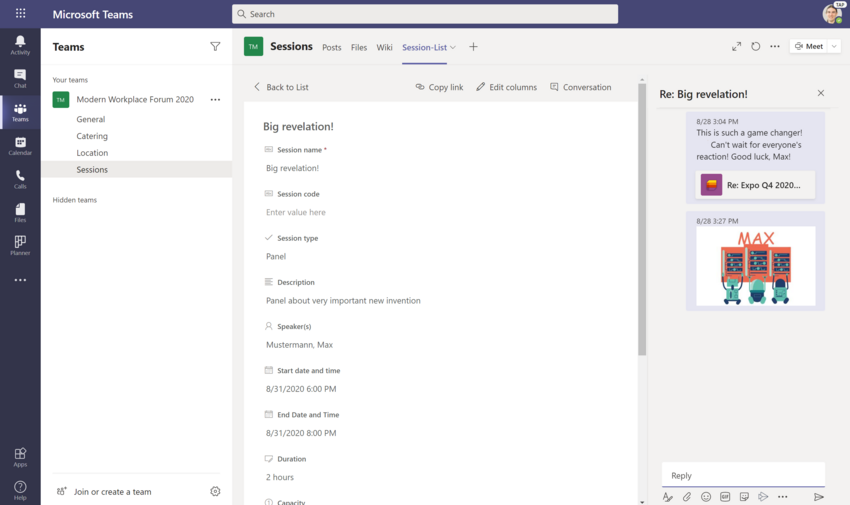Click the form's vertical scrollbar
Viewport: 850px width, 505px height.
click(x=642, y=219)
